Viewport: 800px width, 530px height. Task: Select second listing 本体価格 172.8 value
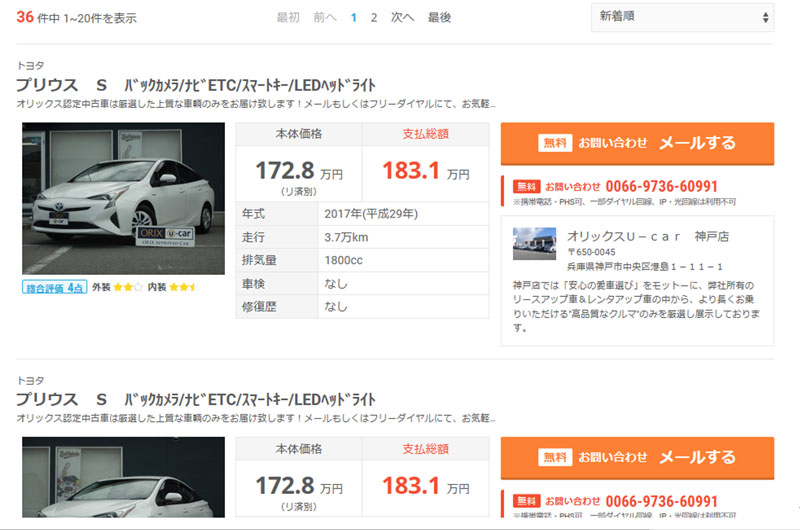click(299, 486)
